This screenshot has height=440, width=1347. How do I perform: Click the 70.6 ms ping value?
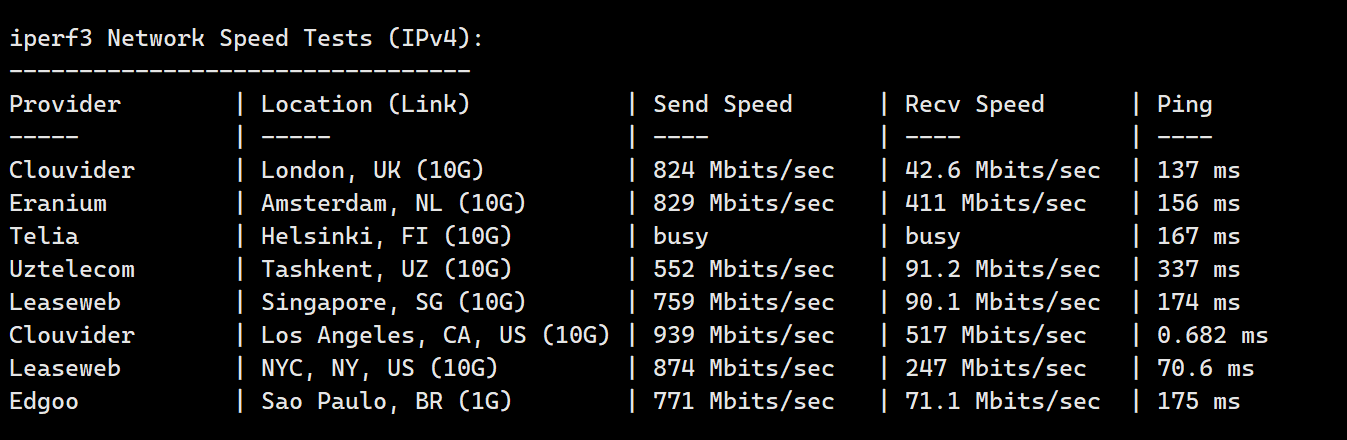point(1205,368)
